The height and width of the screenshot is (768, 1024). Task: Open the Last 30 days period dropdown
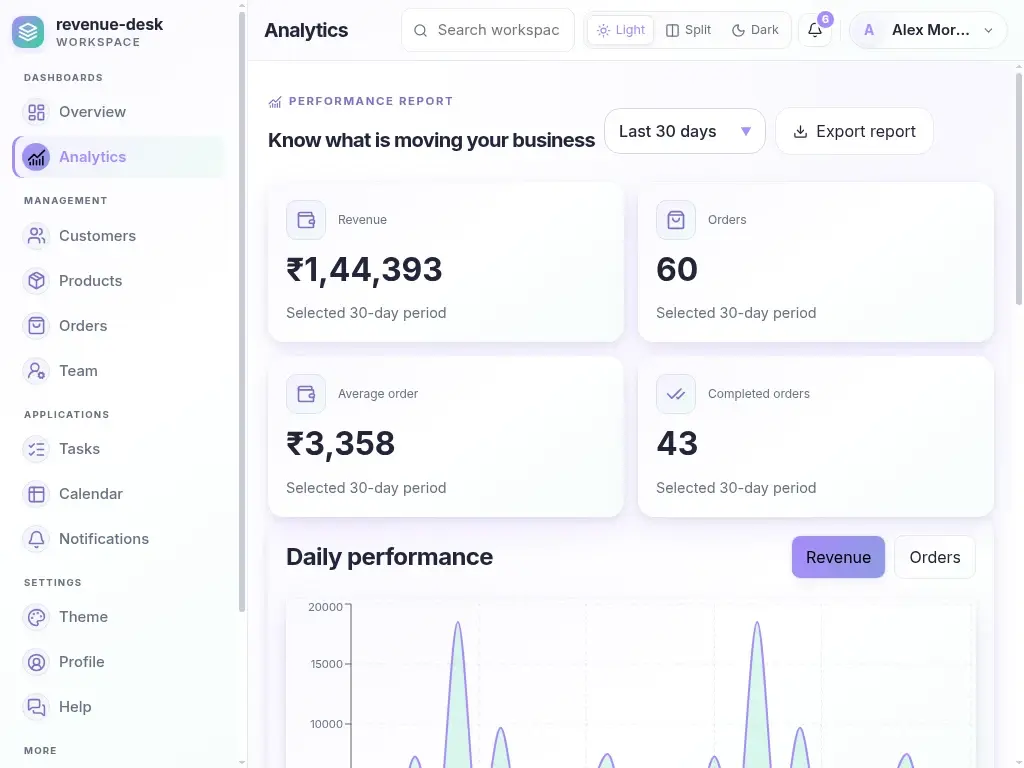pos(684,131)
